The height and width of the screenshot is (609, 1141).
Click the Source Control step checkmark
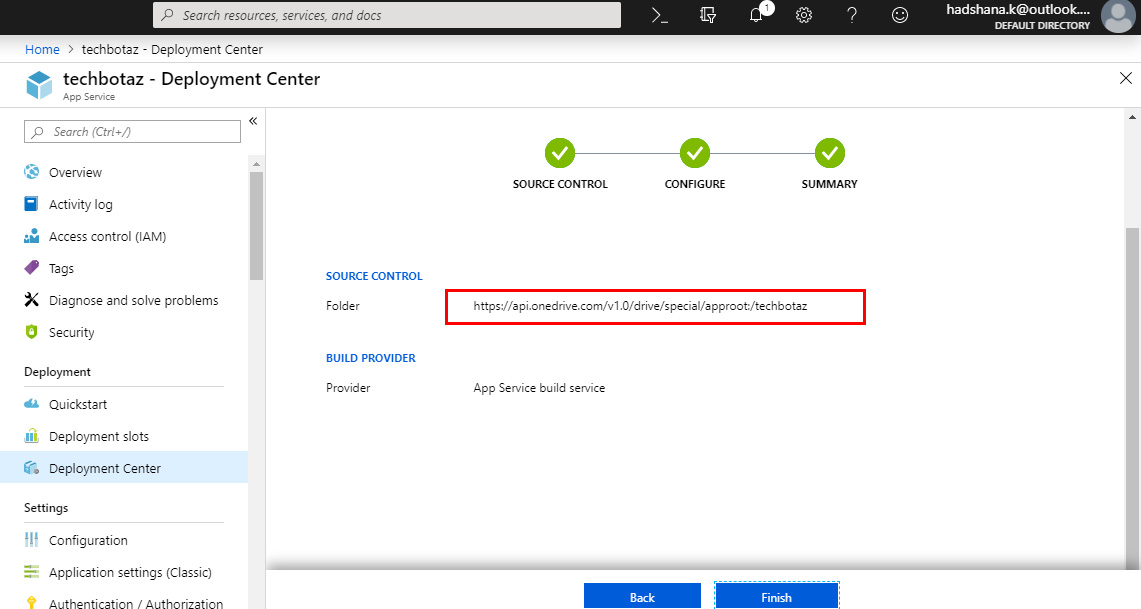[x=560, y=154]
